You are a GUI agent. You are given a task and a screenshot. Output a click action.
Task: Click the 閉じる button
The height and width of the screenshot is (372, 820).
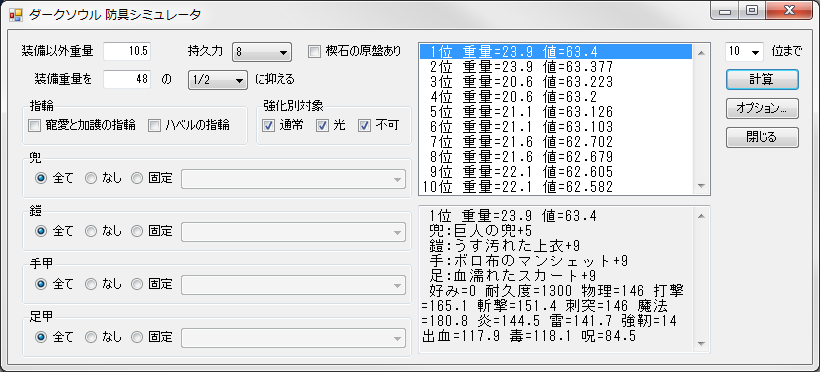762,137
